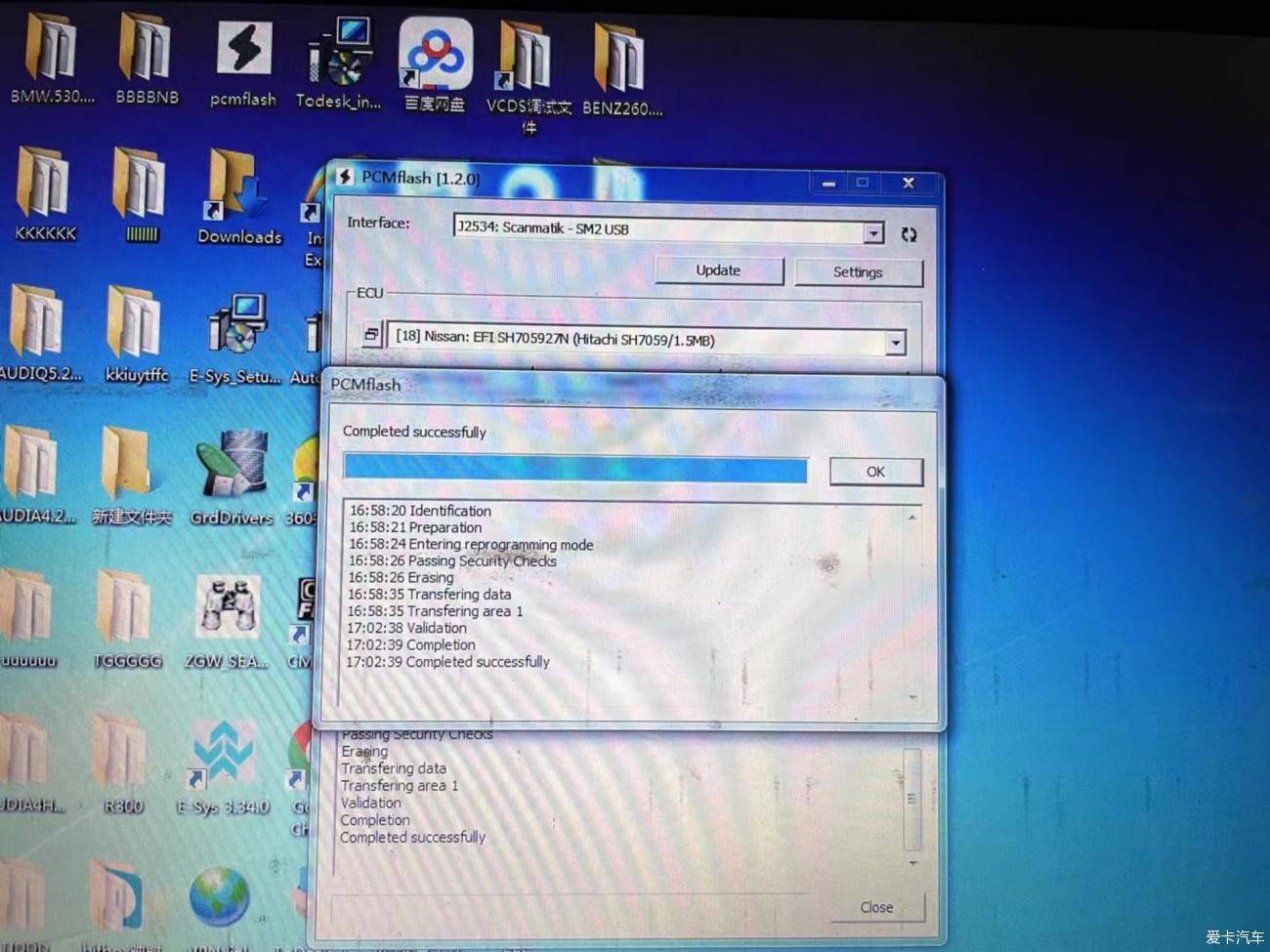Viewport: 1270px width, 952px height.
Task: Select log line '16:58:35 Transfering area 1'
Action: click(435, 611)
